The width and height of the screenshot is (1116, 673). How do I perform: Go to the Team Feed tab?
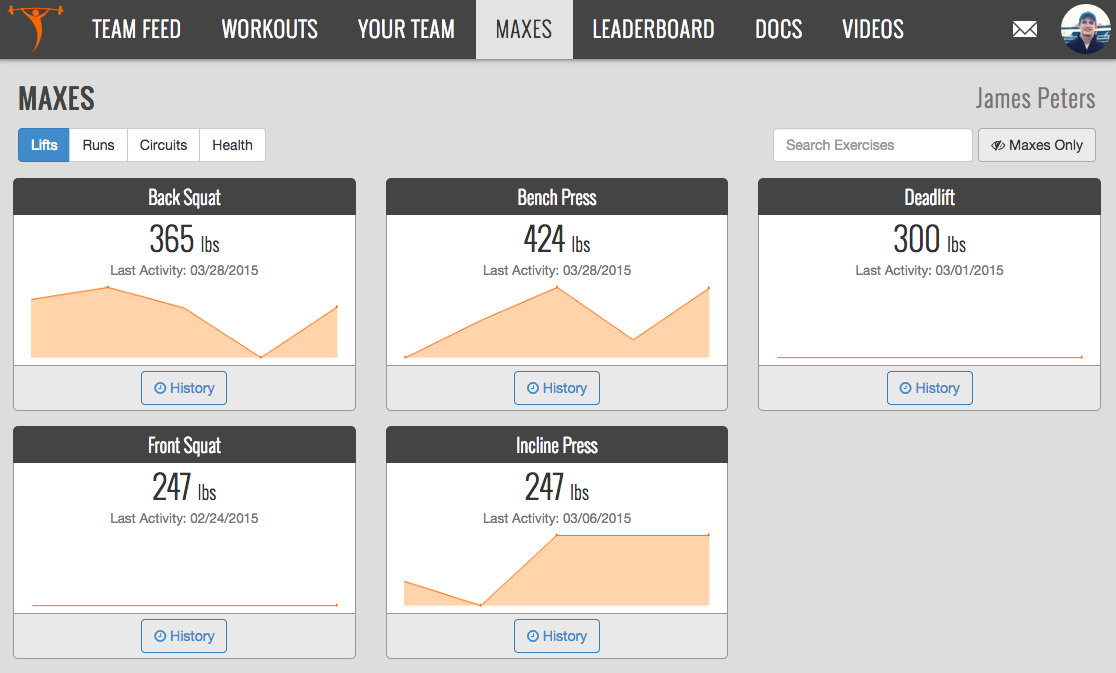pyautogui.click(x=136, y=29)
